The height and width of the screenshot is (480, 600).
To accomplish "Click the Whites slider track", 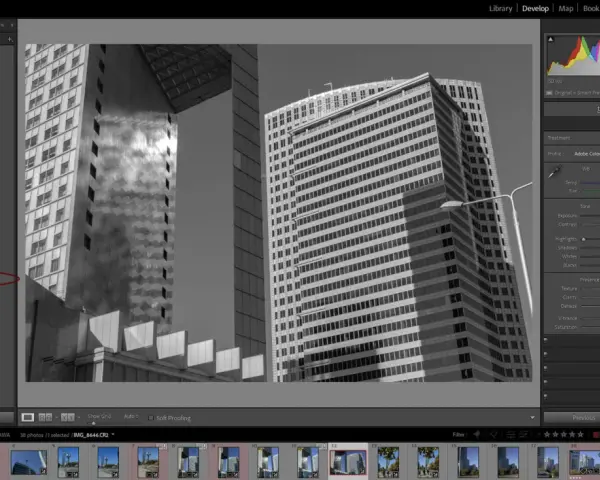I will (590, 256).
